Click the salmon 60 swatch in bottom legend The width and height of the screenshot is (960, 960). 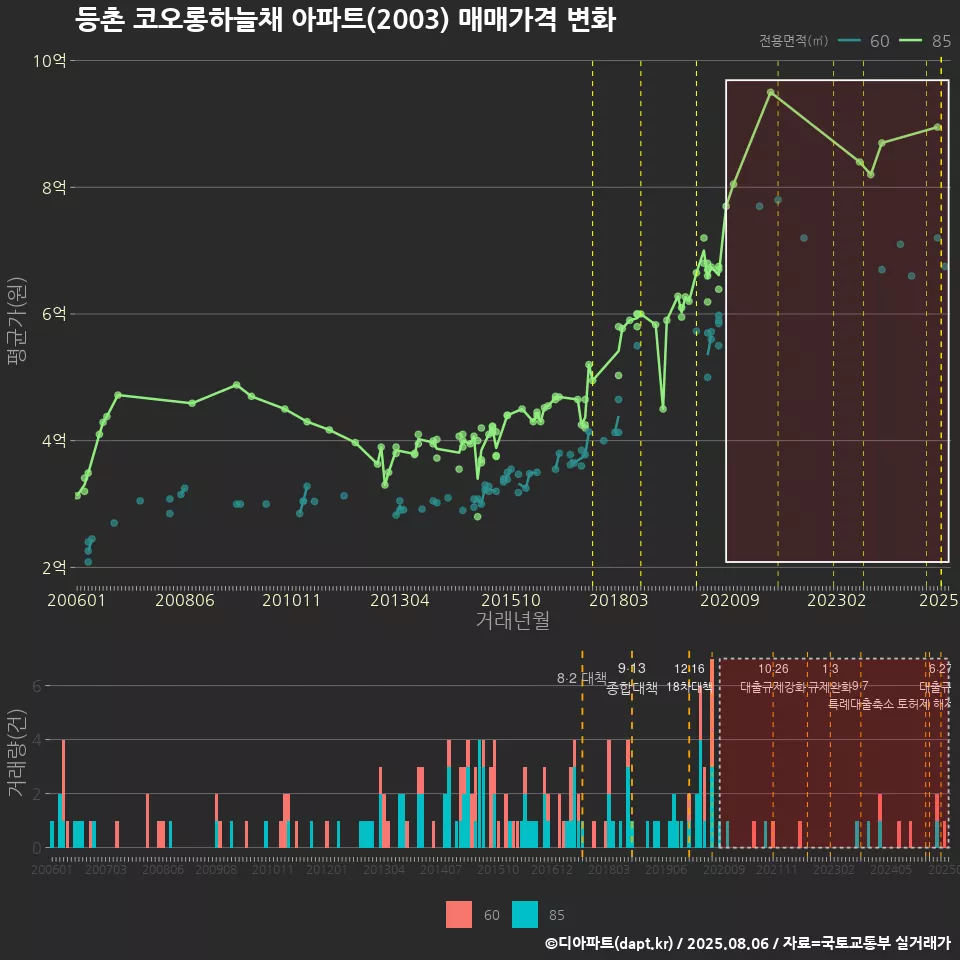click(459, 915)
